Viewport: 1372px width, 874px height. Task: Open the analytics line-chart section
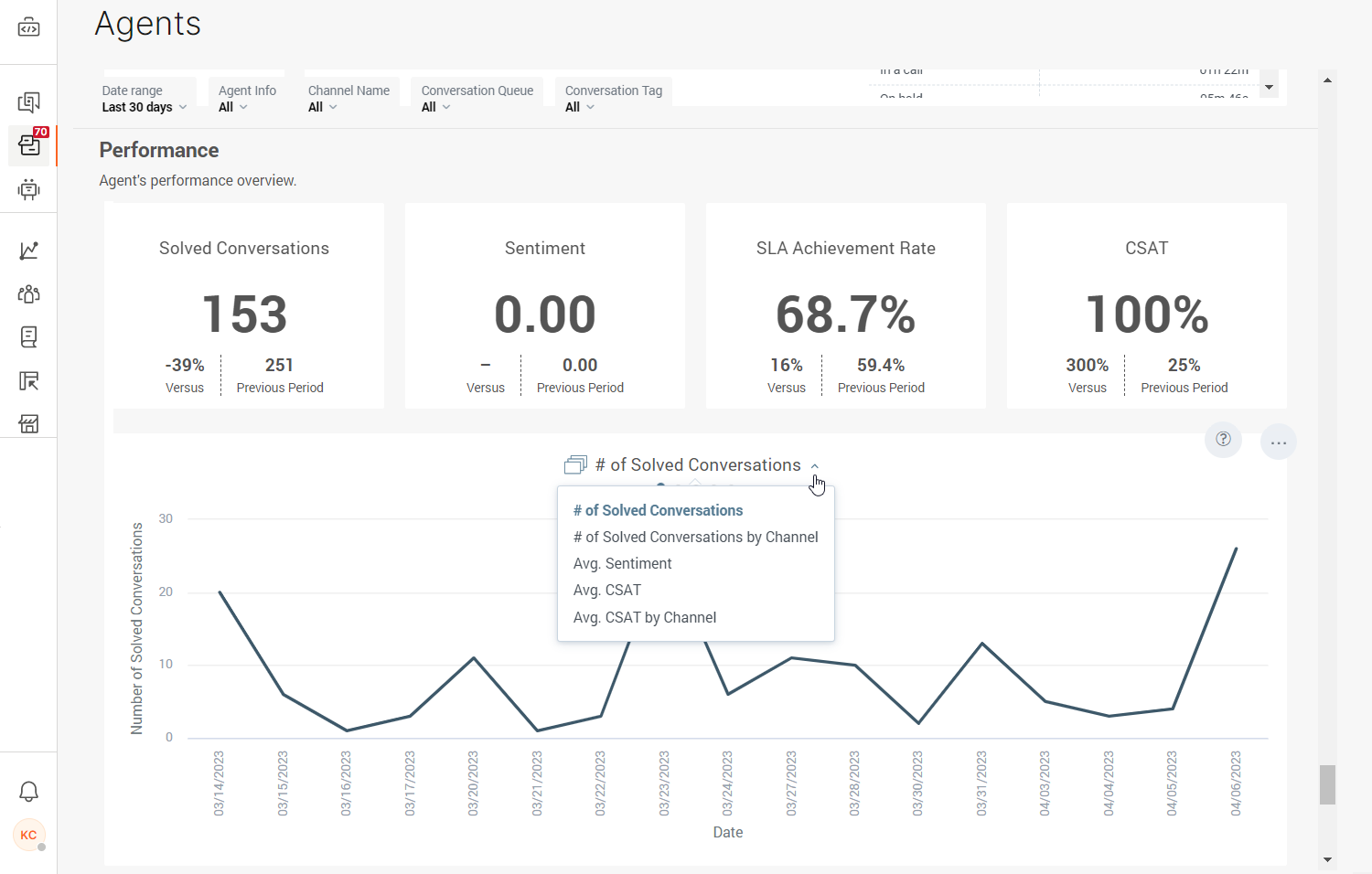[x=28, y=250]
